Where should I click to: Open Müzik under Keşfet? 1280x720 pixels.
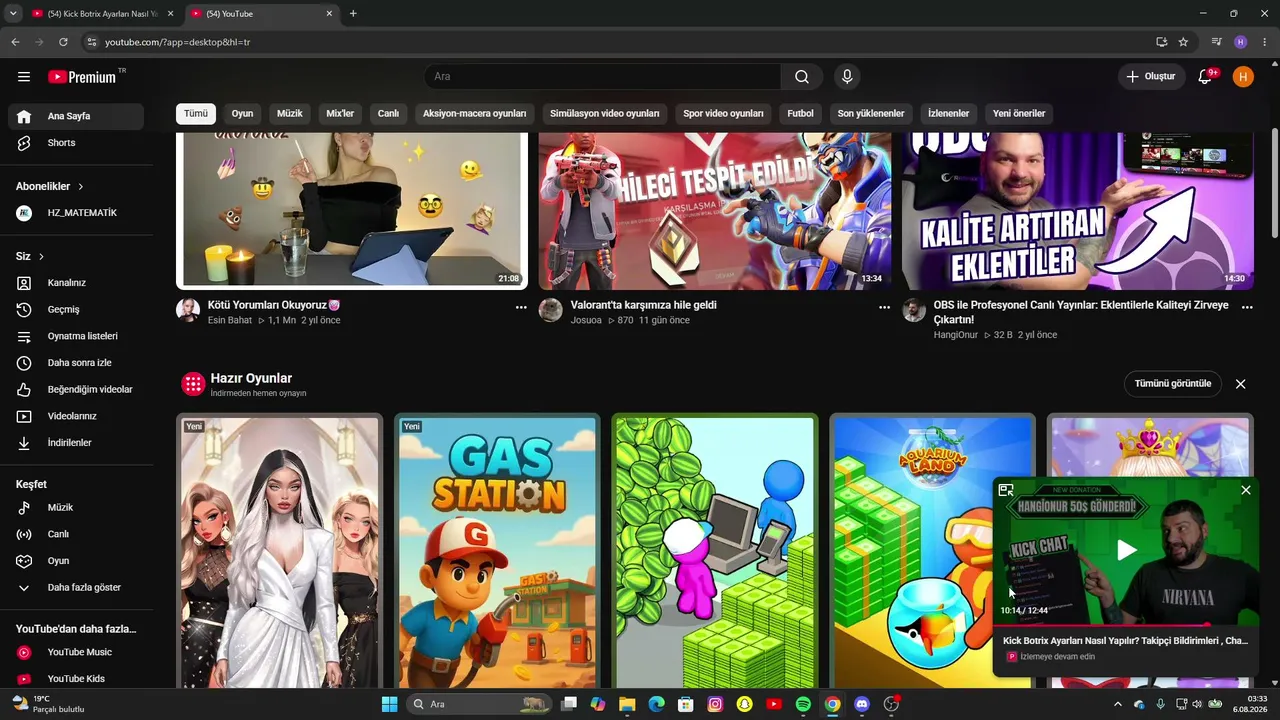(76, 508)
